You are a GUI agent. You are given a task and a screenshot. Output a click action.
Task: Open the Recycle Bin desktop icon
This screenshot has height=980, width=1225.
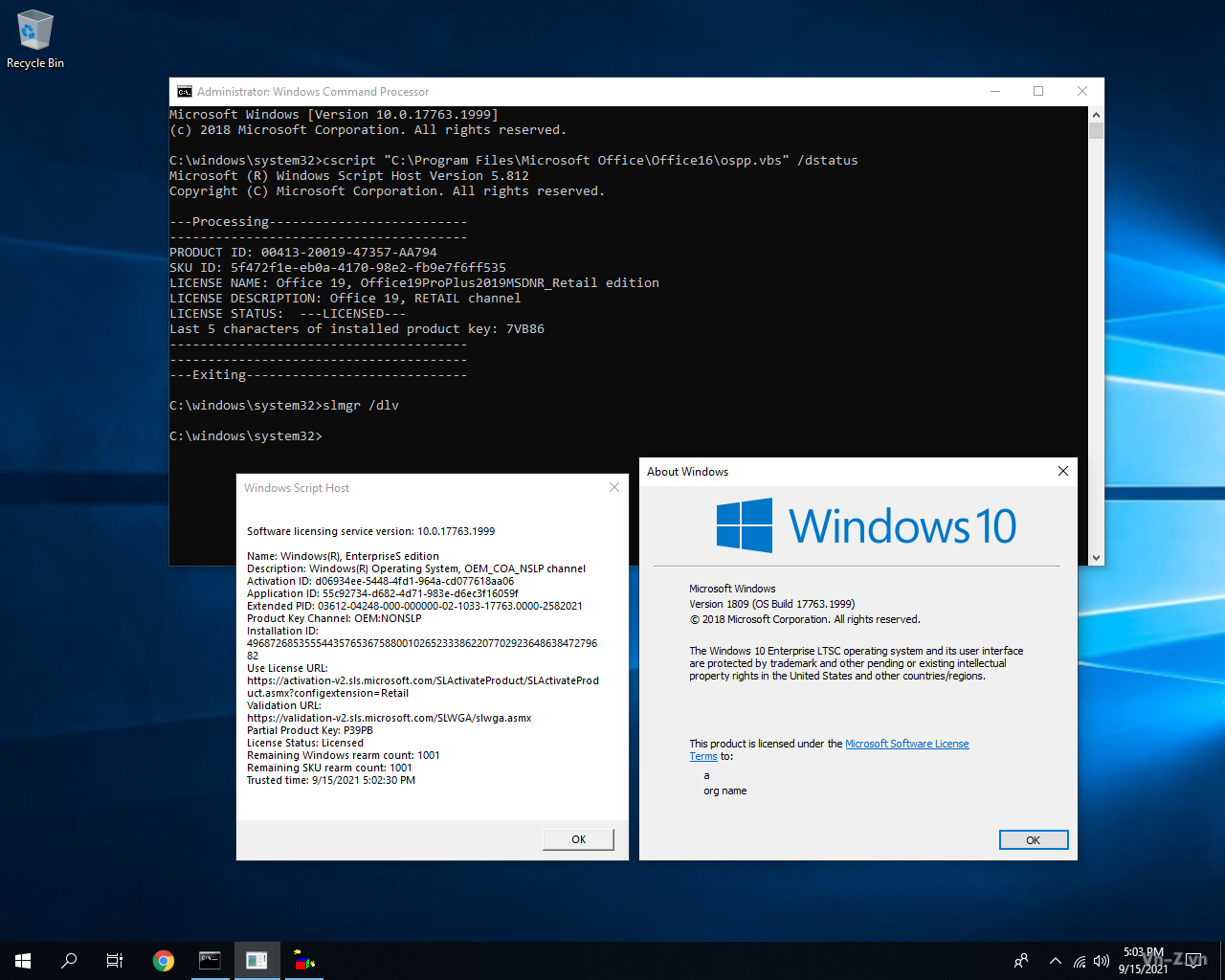[35, 40]
